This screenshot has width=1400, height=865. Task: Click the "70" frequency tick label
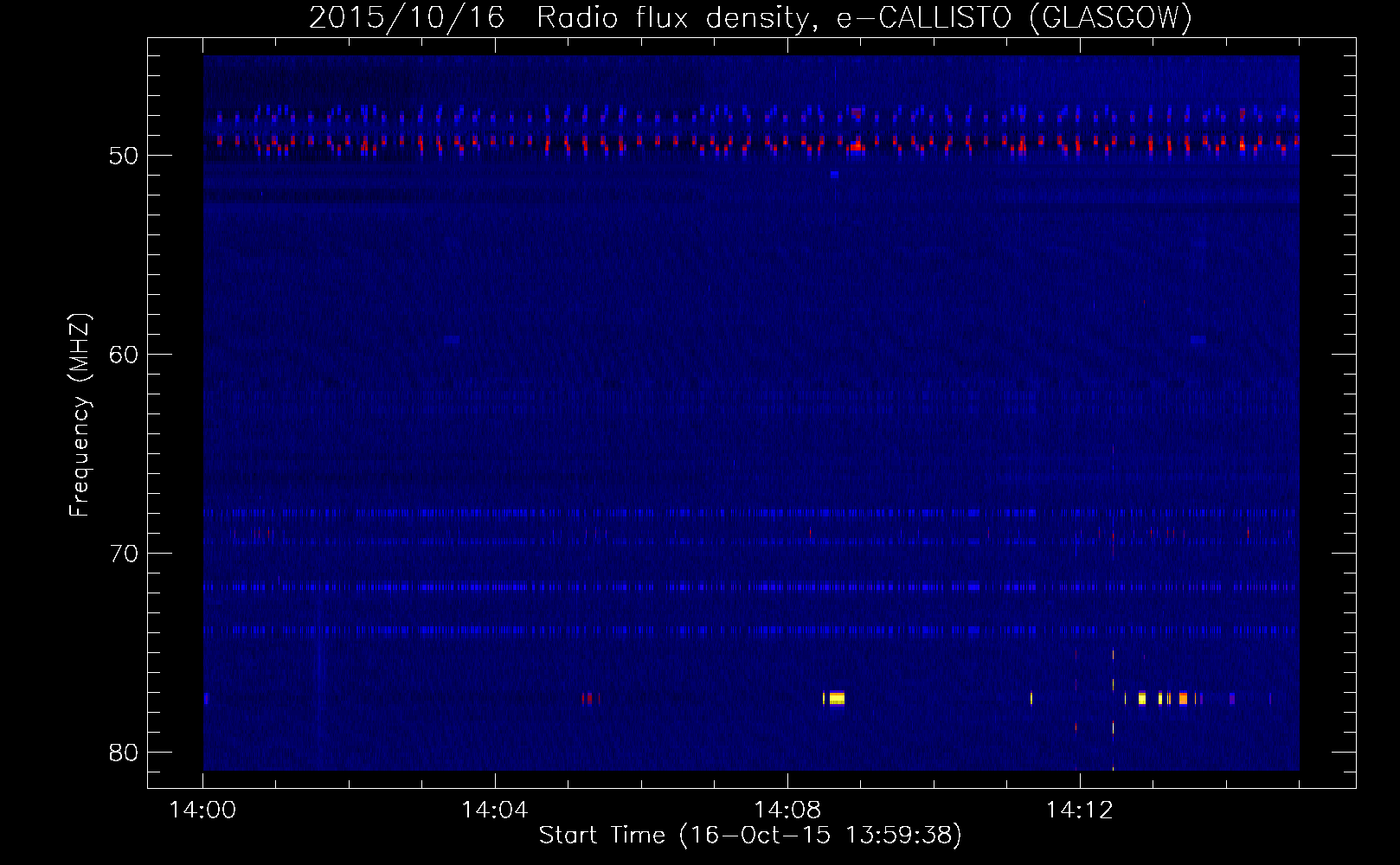pyautogui.click(x=125, y=554)
